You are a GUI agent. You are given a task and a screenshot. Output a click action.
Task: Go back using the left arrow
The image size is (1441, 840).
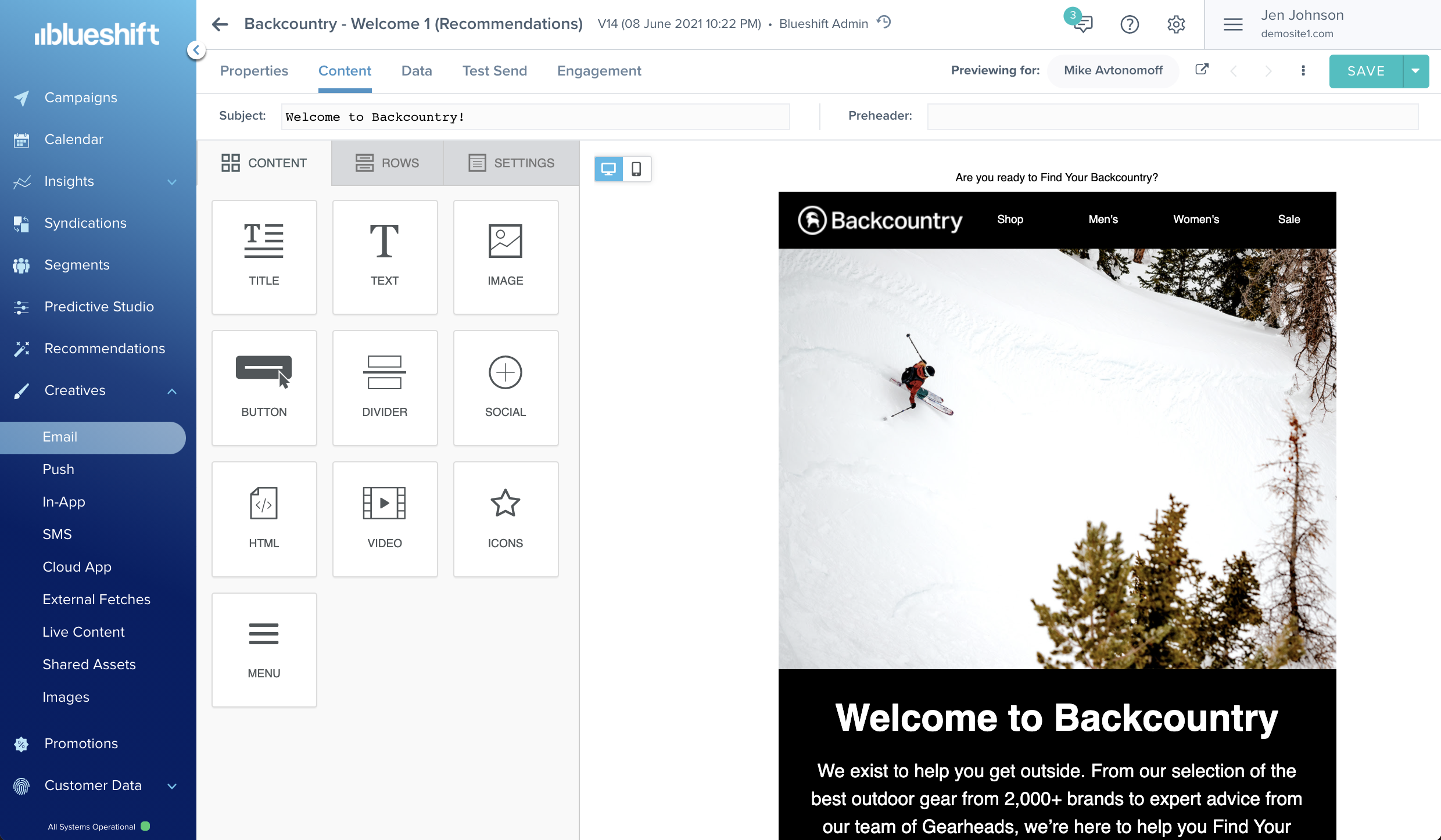pos(220,24)
